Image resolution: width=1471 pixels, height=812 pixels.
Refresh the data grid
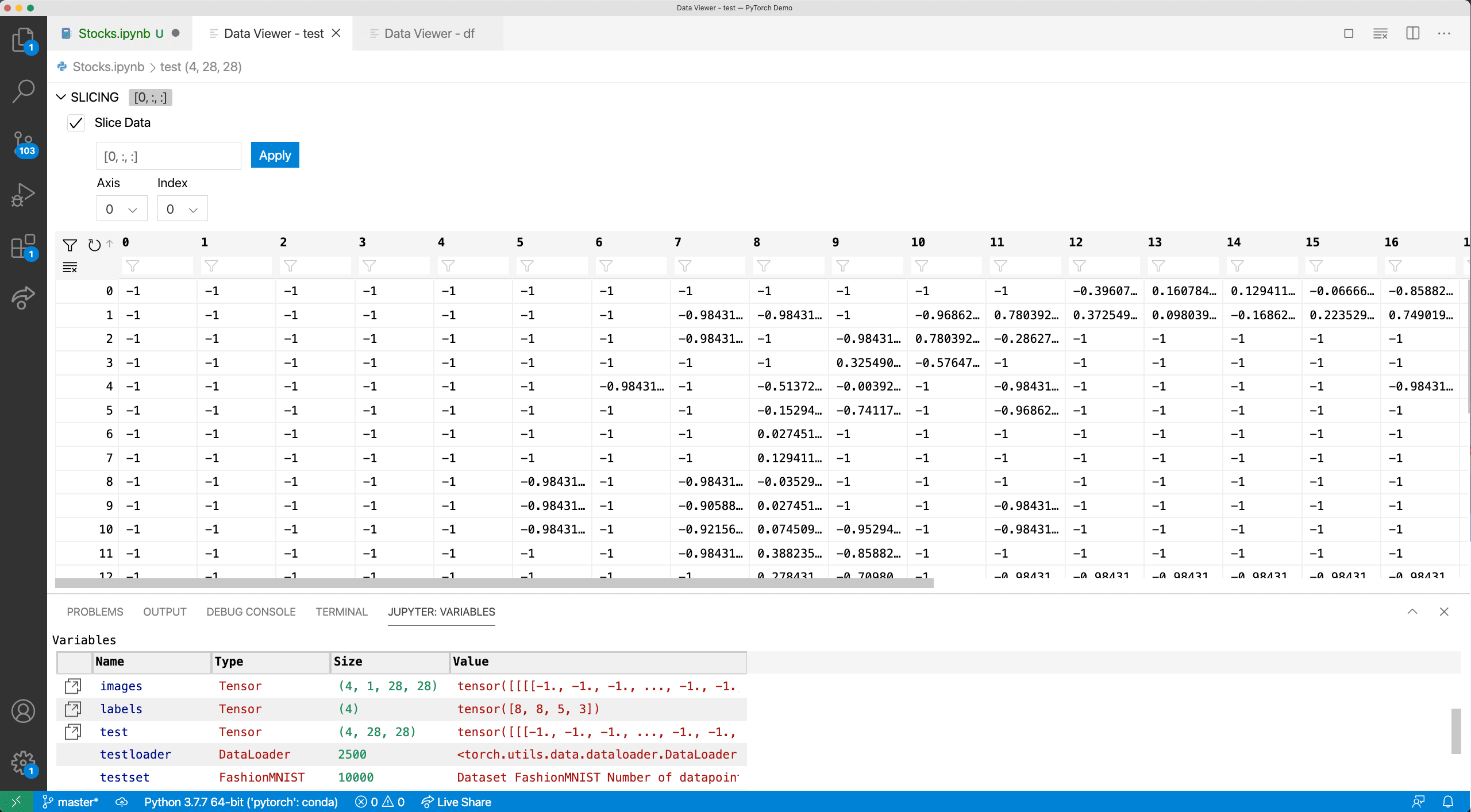94,245
